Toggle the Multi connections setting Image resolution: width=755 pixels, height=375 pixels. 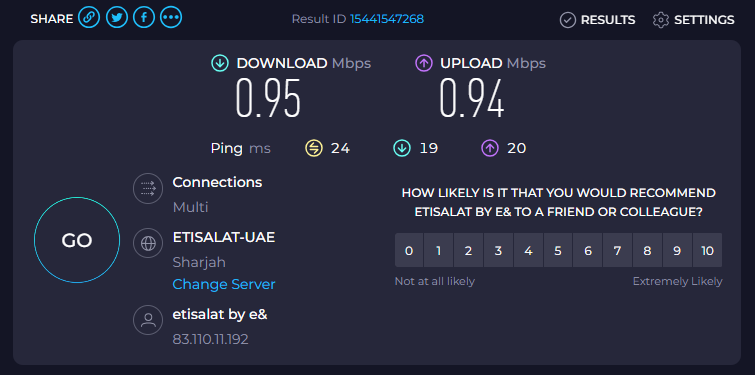[191, 207]
